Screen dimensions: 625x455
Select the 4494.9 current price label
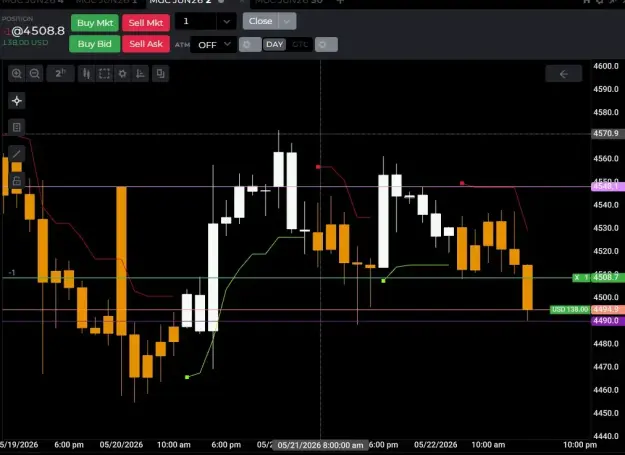point(607,310)
